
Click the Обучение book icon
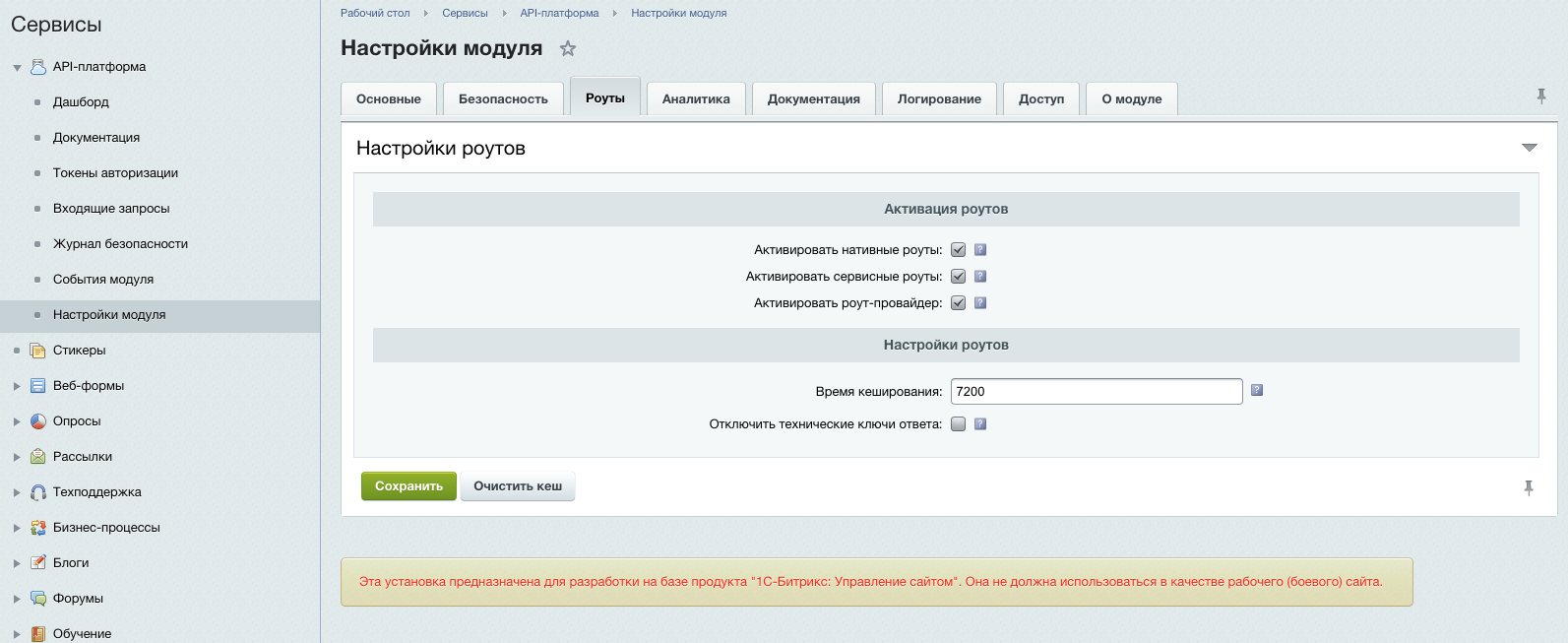(x=38, y=634)
